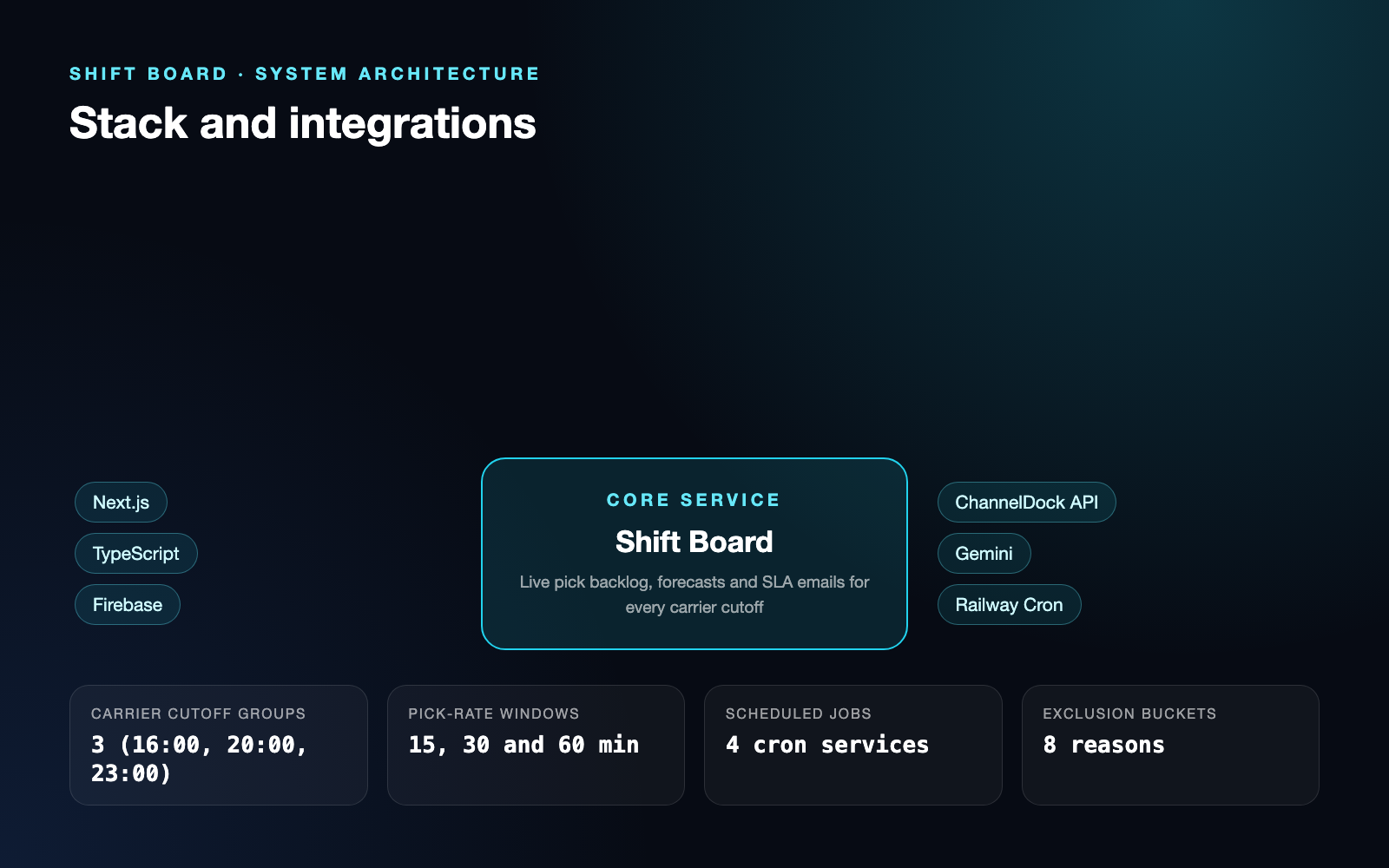Screen dimensions: 1389x868
Task: Click the Scheduled Jobs stat card
Action: [853, 746]
